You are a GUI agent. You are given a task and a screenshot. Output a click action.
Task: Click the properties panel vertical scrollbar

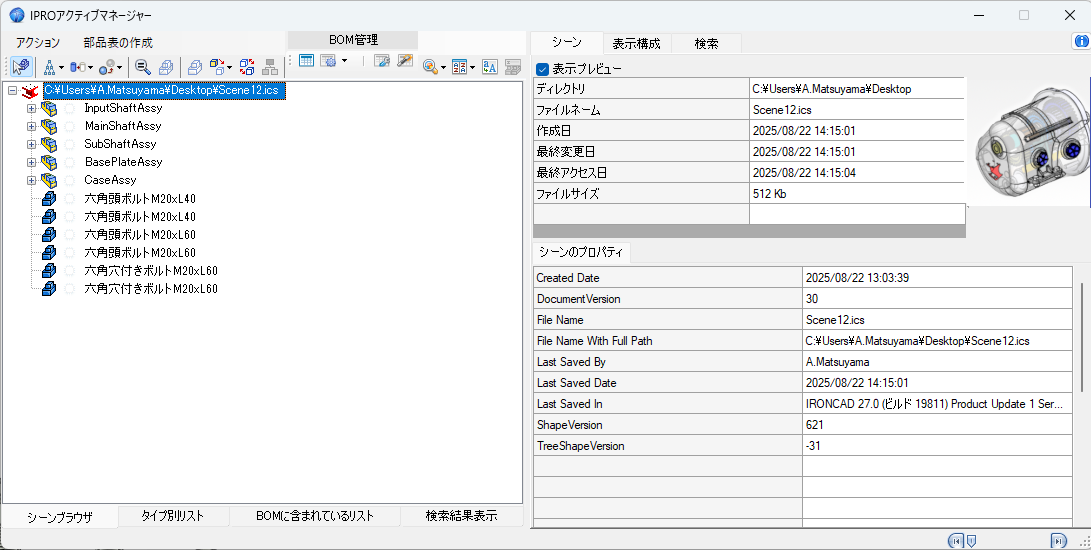(x=1081, y=338)
